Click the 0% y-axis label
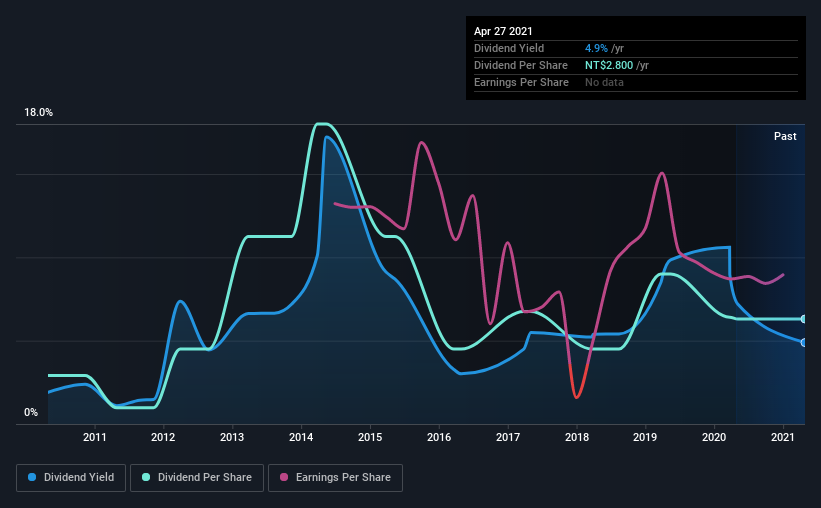The height and width of the screenshot is (508, 821). tap(31, 413)
